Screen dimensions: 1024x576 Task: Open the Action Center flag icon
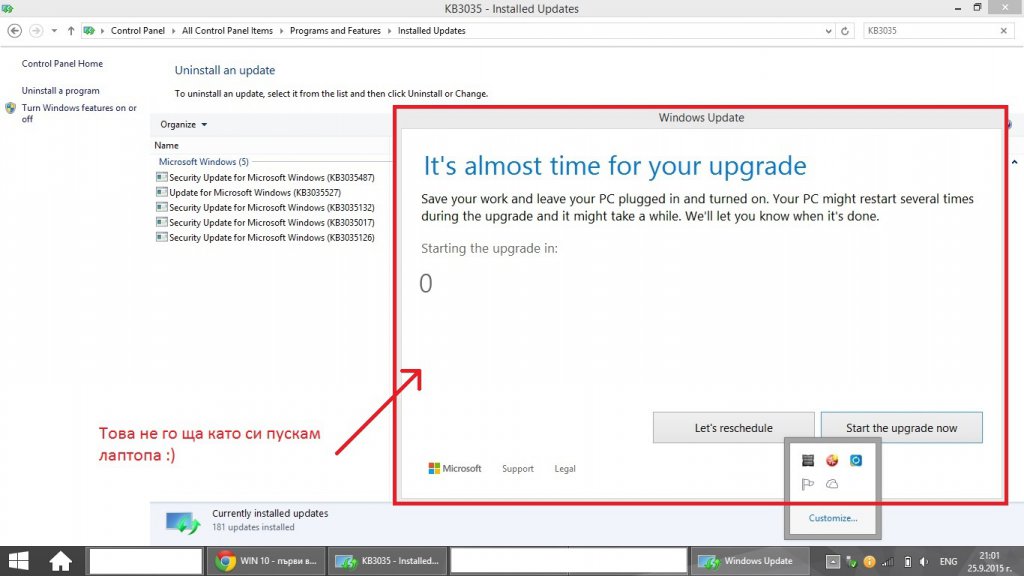(x=808, y=484)
